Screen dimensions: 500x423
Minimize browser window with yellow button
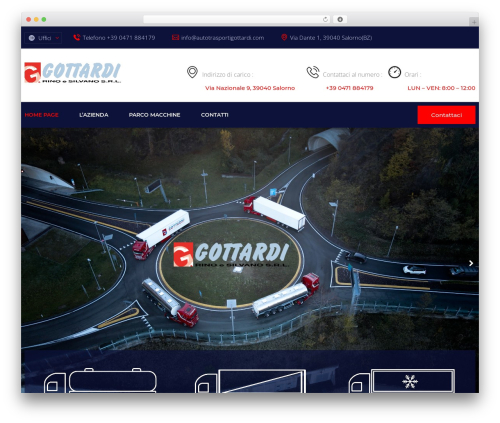click(x=36, y=19)
